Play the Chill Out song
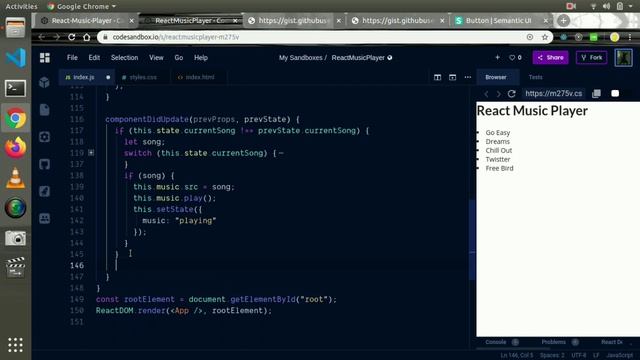The height and width of the screenshot is (360, 640). click(499, 150)
